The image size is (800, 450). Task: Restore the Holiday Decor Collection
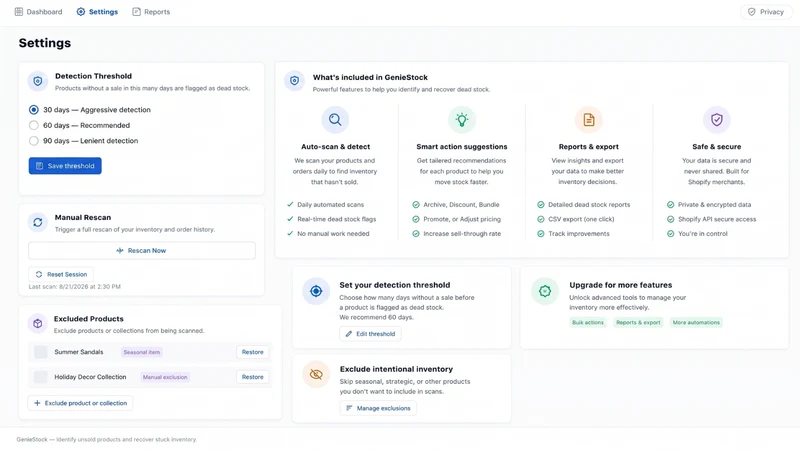click(x=253, y=377)
